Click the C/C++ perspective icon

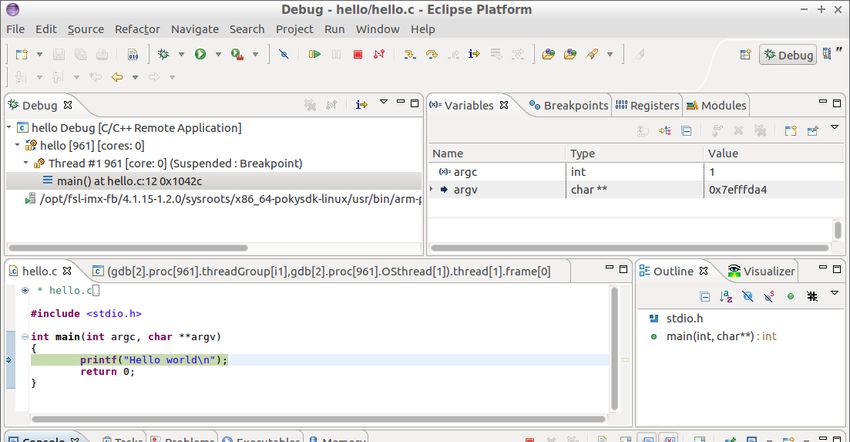[827, 54]
